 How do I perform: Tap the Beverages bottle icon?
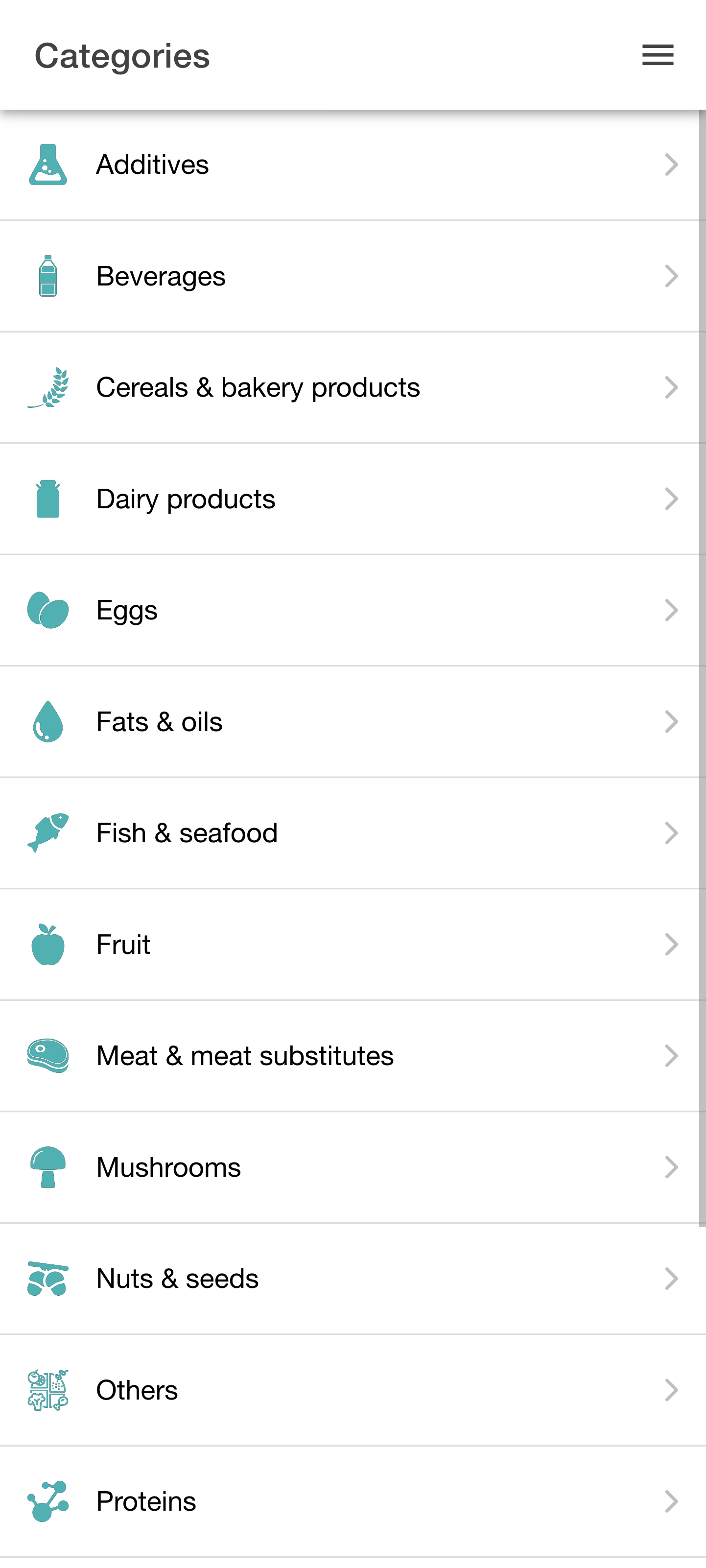point(48,276)
